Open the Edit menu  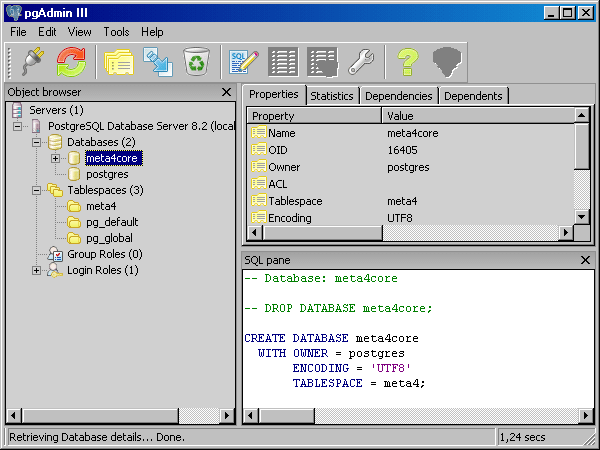[47, 32]
